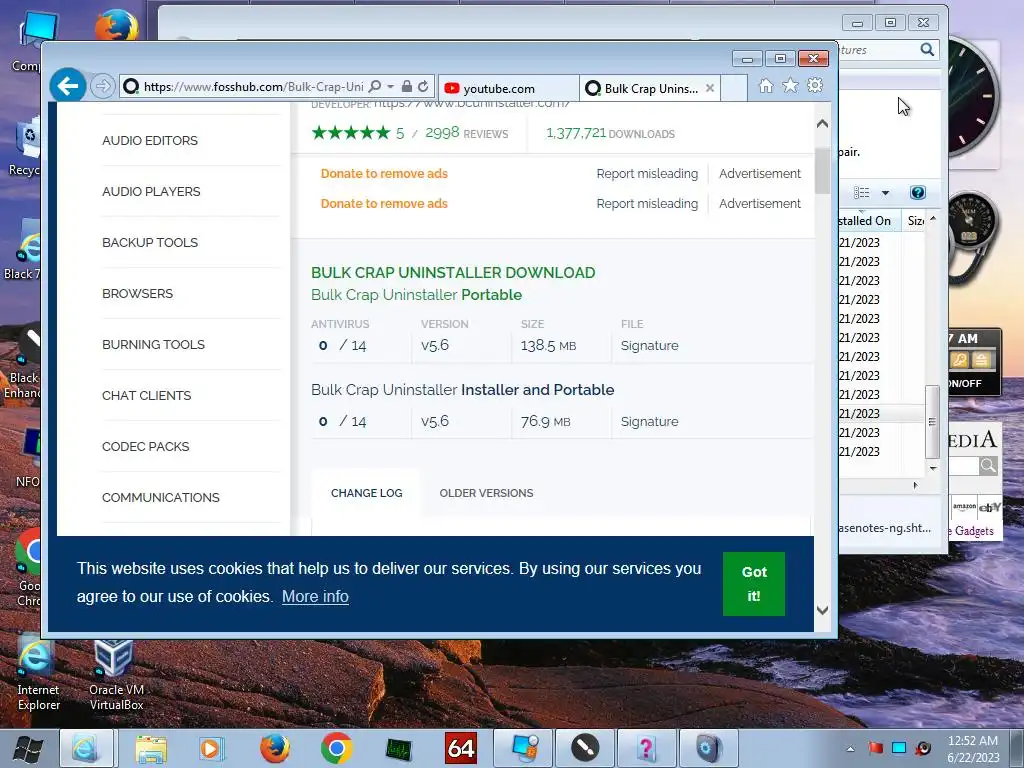The image size is (1024, 768).
Task: Click 2998 REVIEWS text
Action: (466, 133)
